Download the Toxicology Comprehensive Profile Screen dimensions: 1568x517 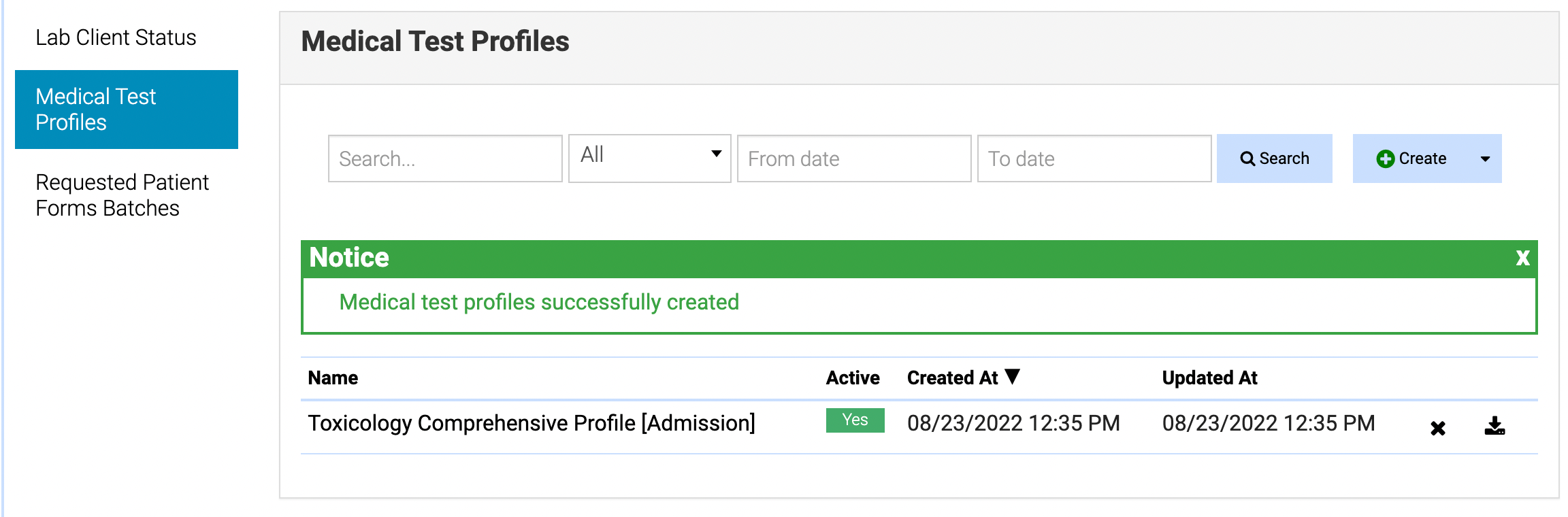[x=1494, y=427]
